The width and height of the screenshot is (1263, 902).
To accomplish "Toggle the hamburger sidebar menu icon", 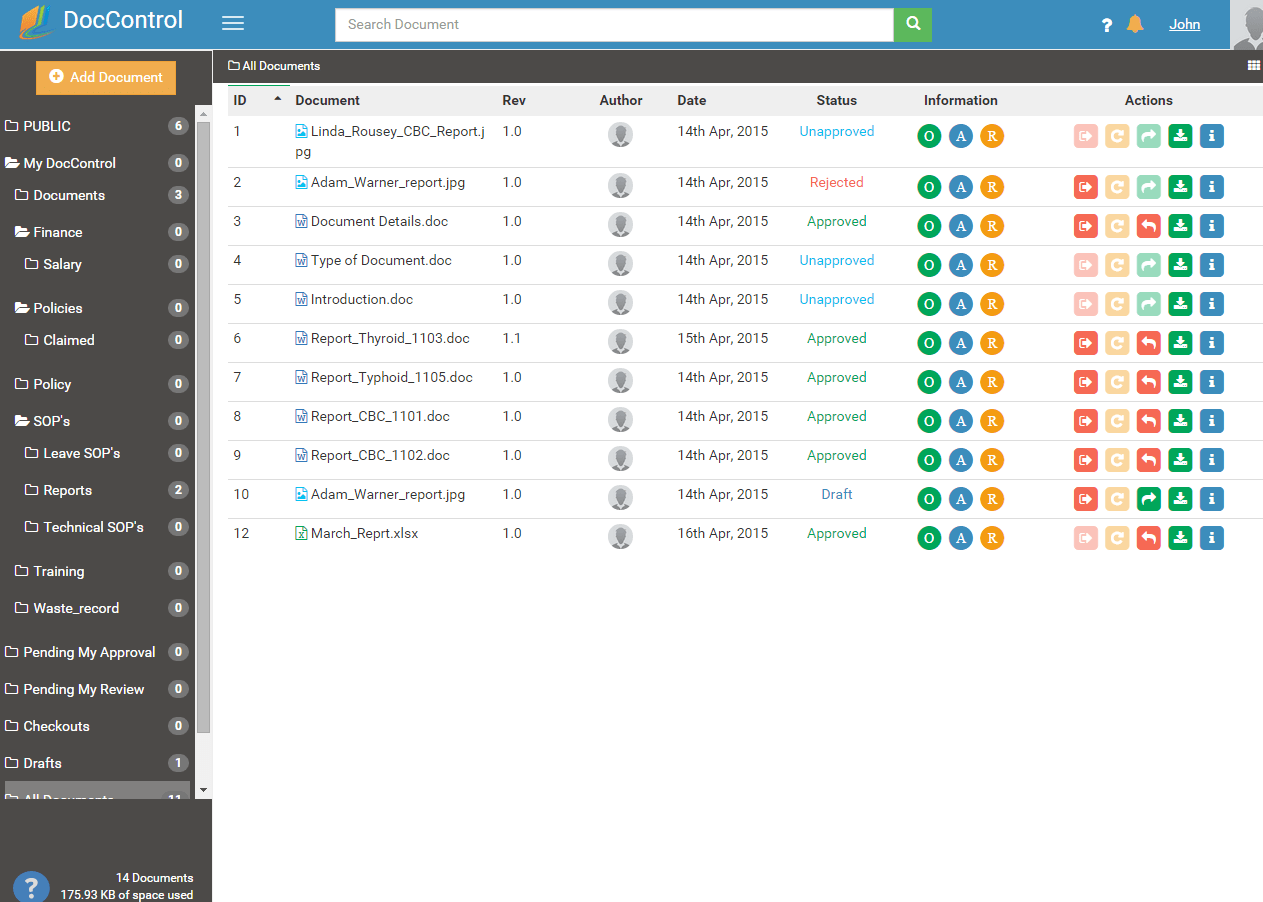I will tap(233, 24).
